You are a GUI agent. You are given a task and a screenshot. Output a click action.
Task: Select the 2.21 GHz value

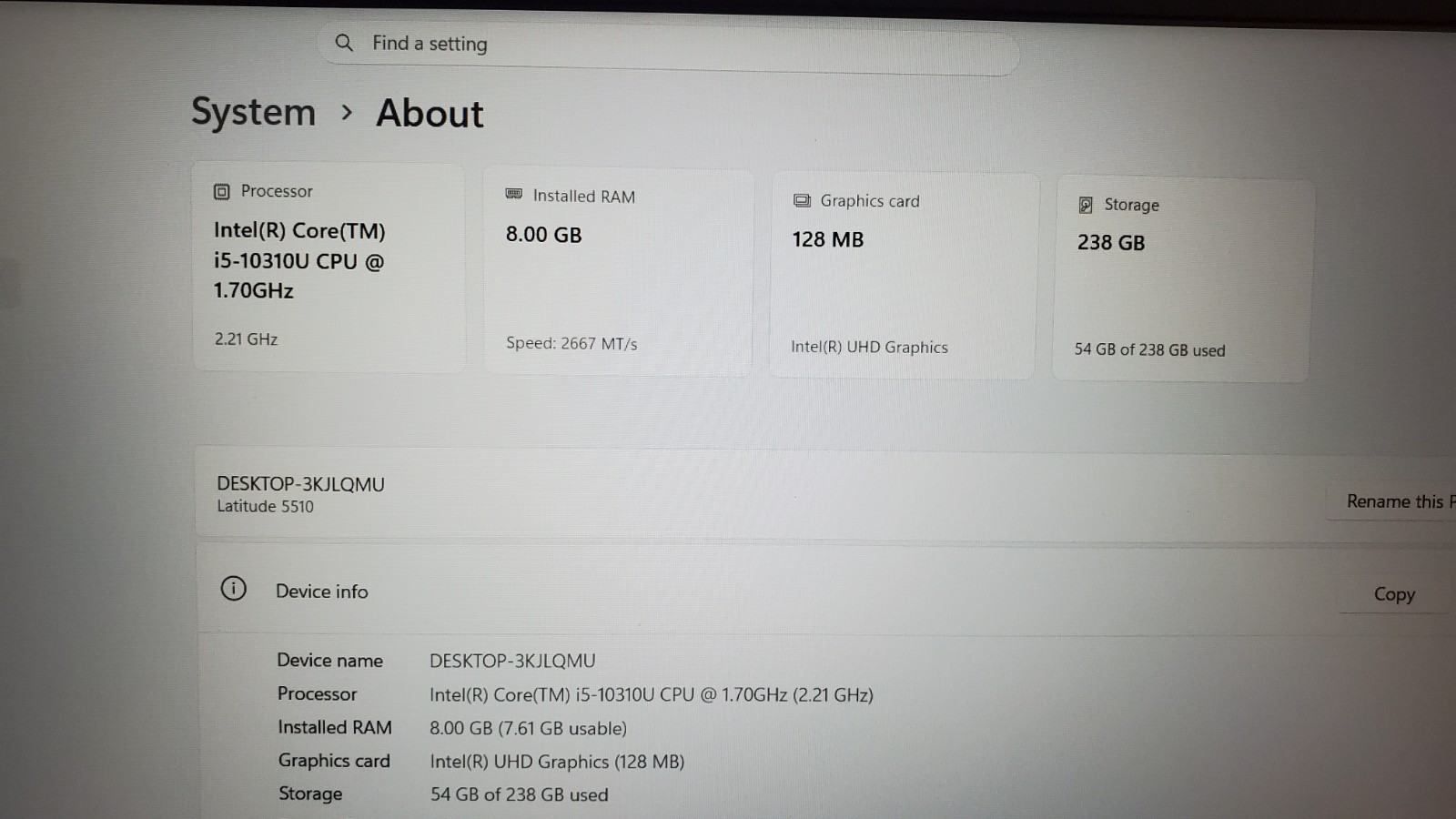(246, 339)
